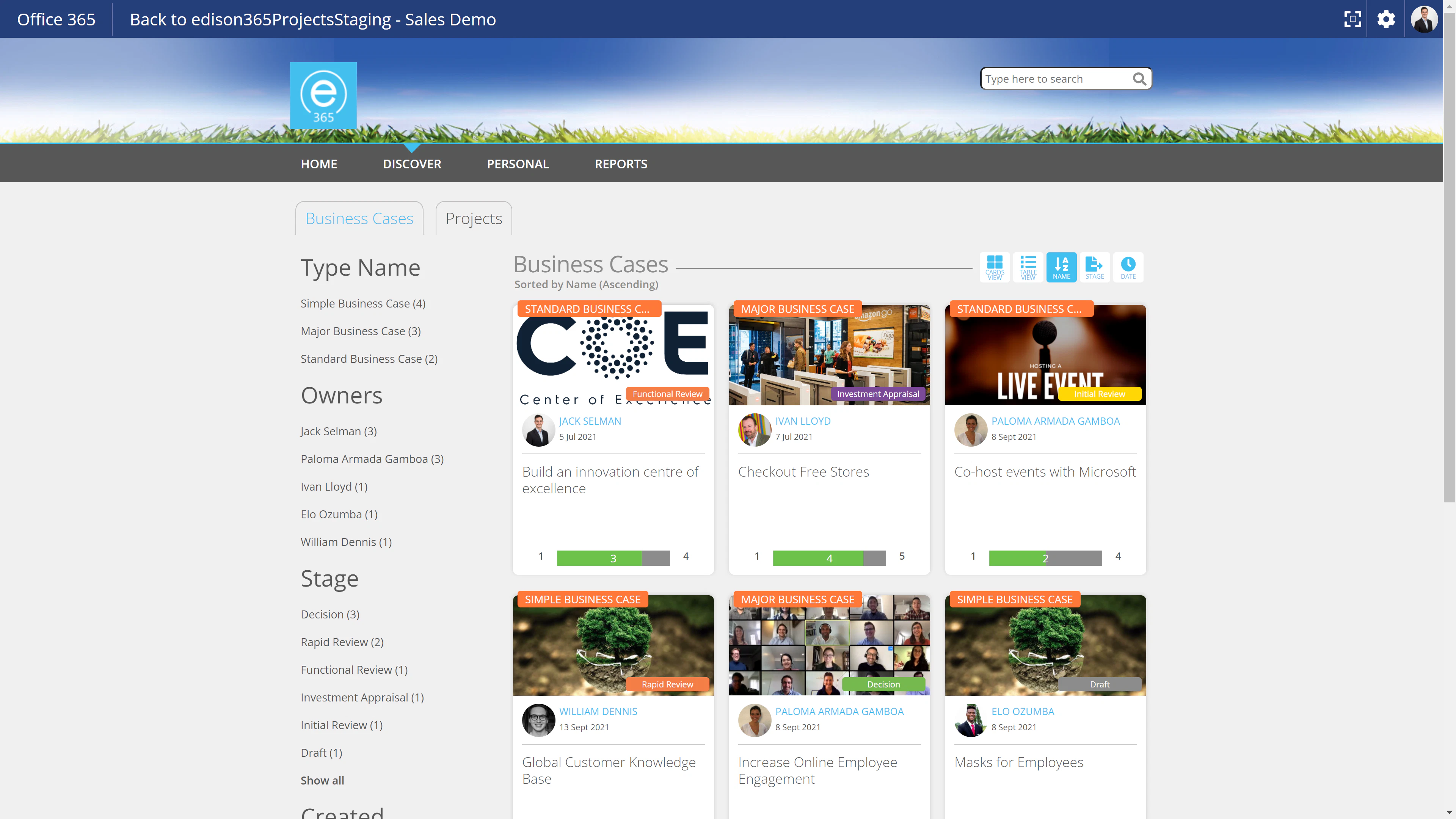Navigate to the PERSONAL menu

(x=518, y=164)
